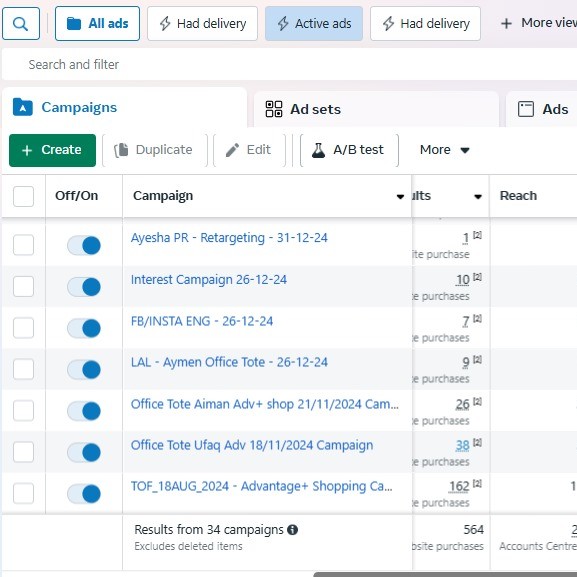Click the A/B test flask icon
Viewport: 577px width, 577px height.
click(318, 150)
